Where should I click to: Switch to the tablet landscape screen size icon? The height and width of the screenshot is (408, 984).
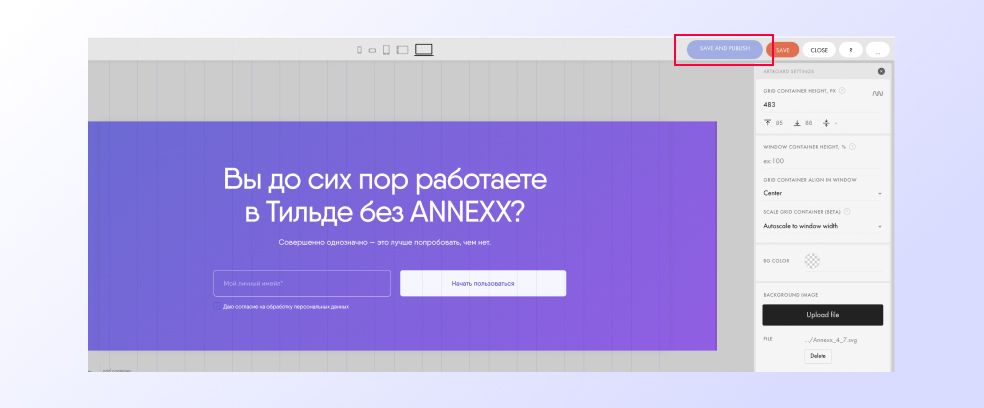(402, 50)
